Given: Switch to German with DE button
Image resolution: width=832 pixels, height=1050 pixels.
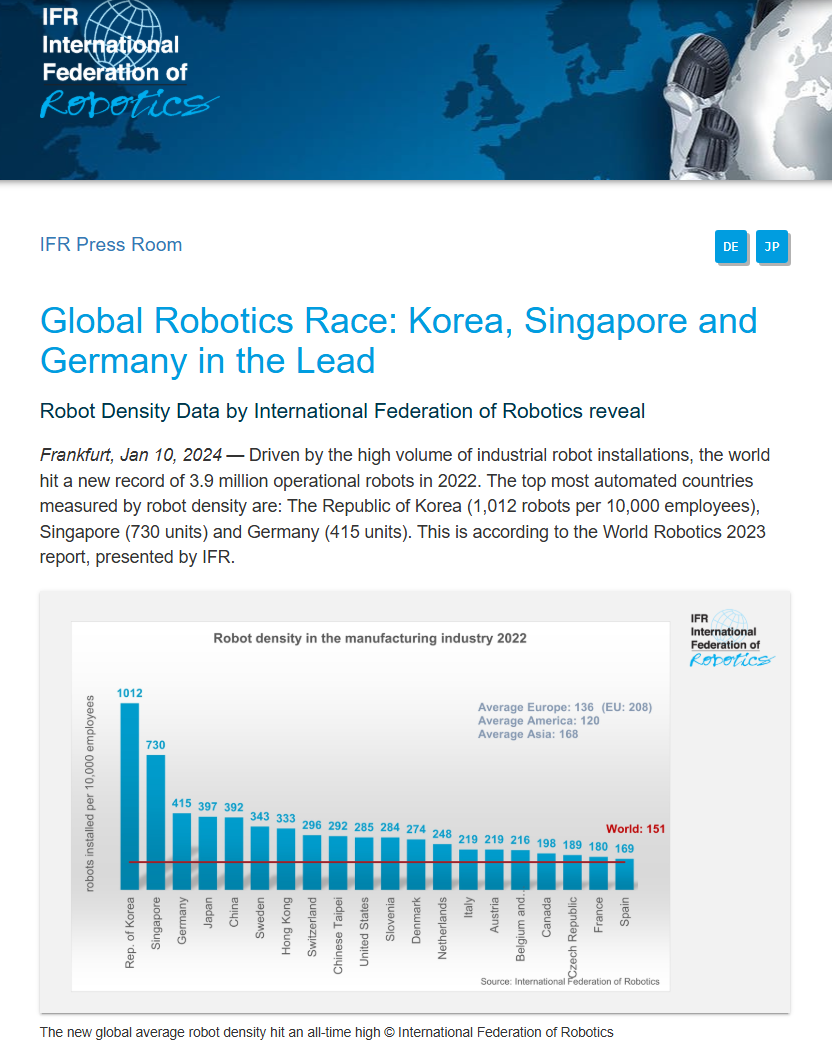Looking at the screenshot, I should coord(731,246).
